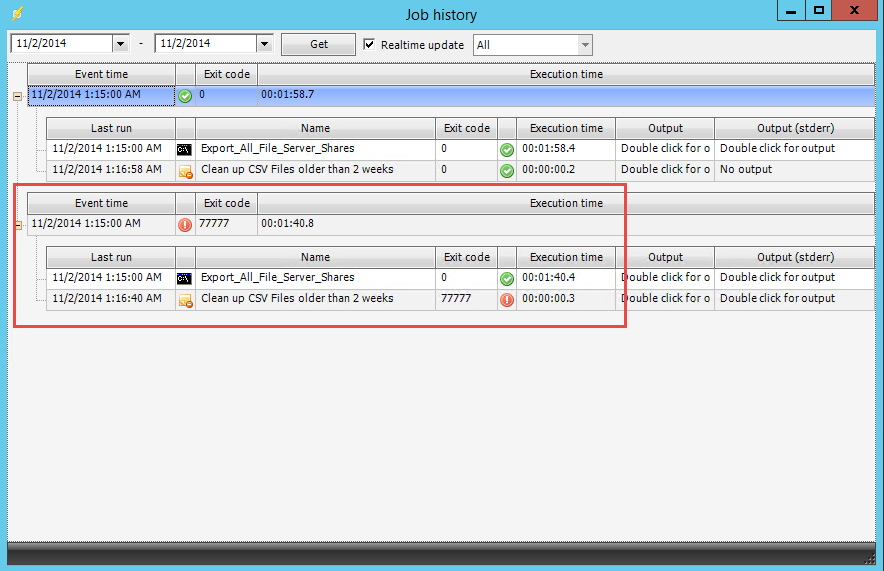The width and height of the screenshot is (884, 571).
Task: Sort by first Event time column header
Action: tap(101, 74)
